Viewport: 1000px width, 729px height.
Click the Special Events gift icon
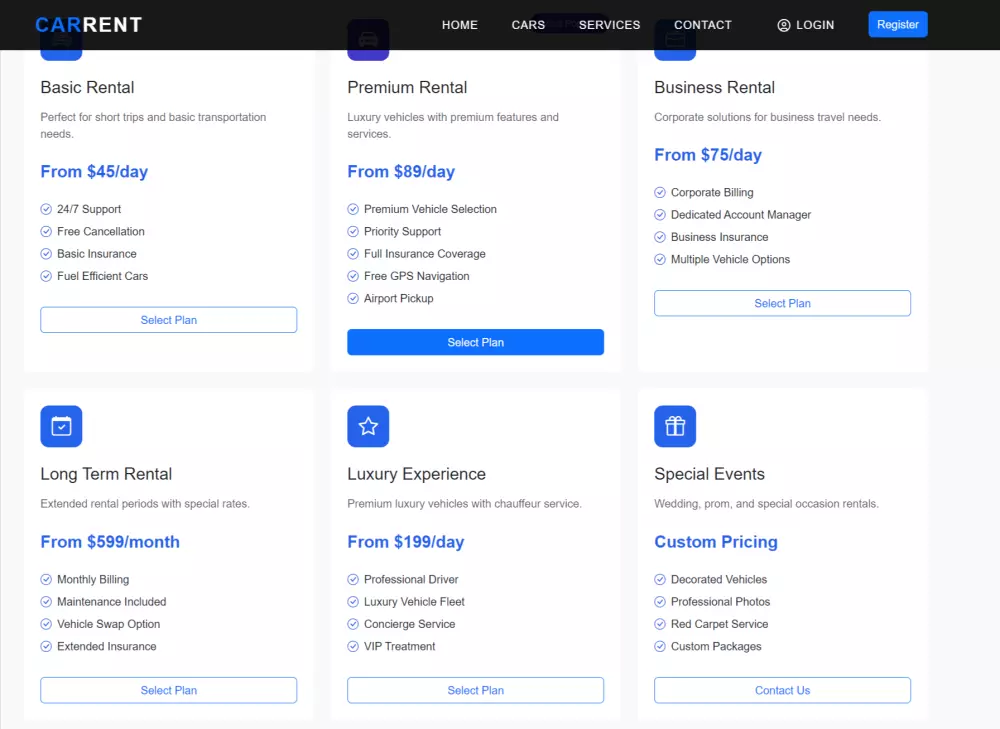[675, 426]
